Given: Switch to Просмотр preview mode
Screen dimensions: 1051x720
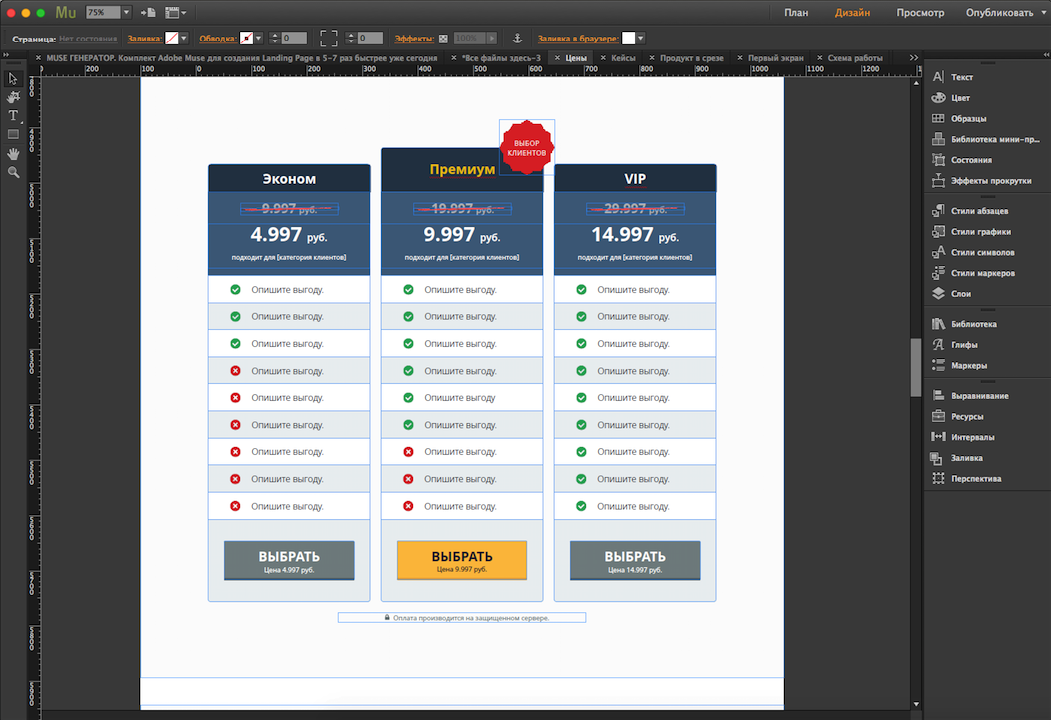Looking at the screenshot, I should point(919,13).
